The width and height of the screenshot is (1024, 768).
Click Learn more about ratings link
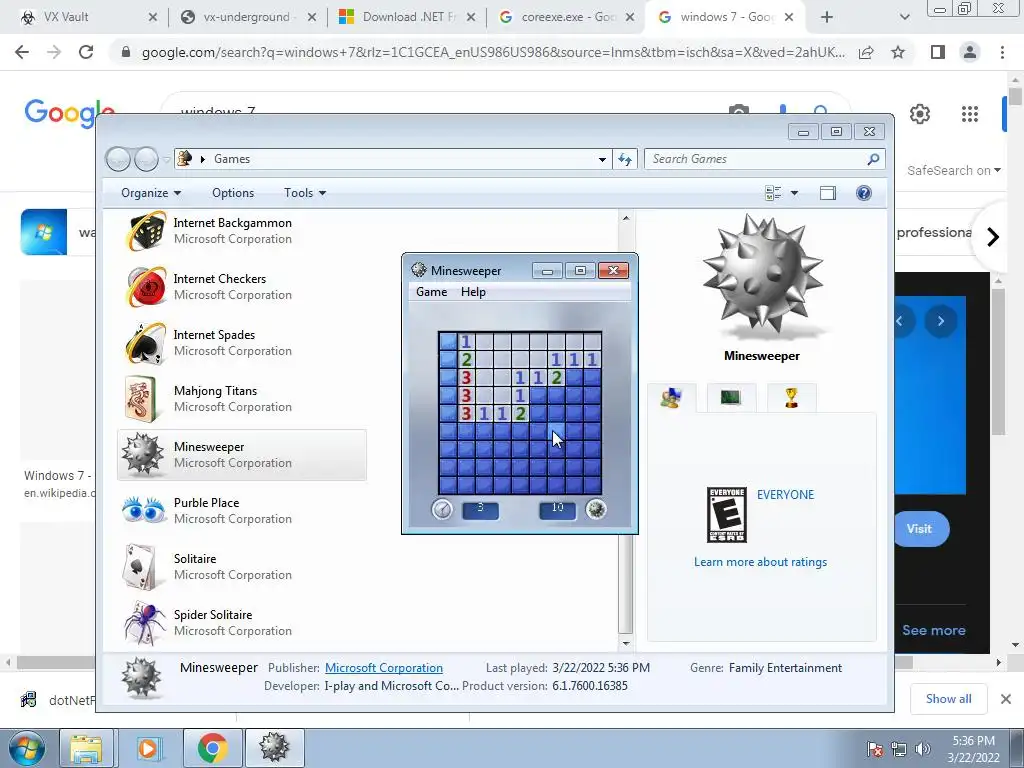[x=760, y=562]
